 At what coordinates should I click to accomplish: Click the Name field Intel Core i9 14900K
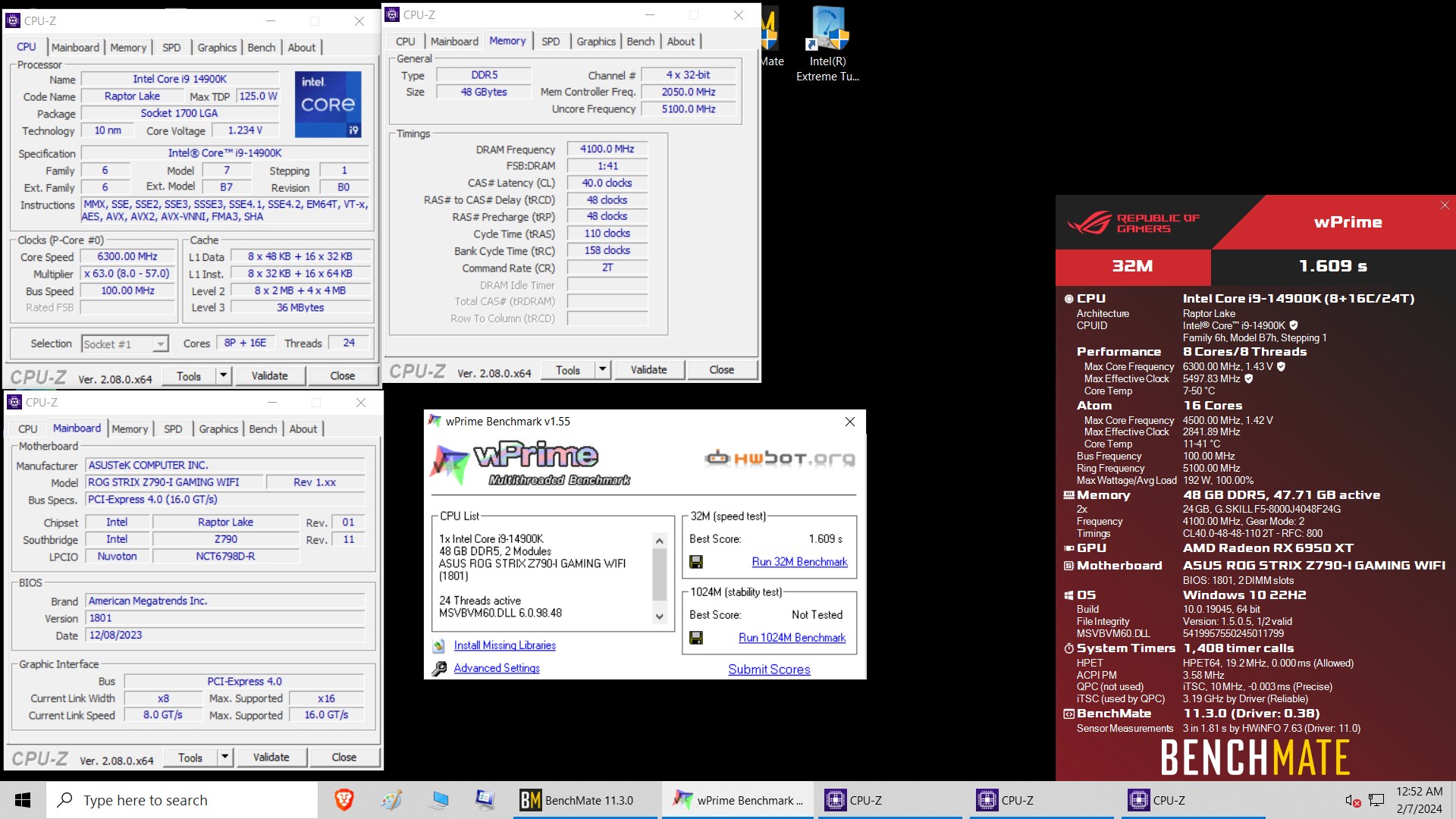(x=180, y=79)
